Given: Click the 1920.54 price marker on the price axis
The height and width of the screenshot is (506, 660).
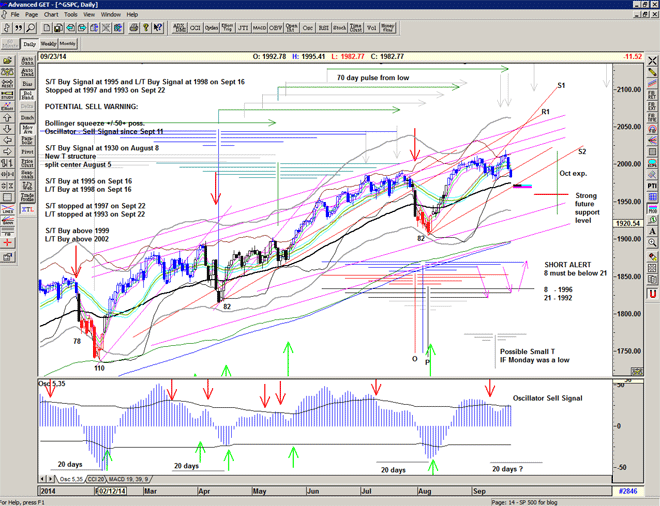Looking at the screenshot, I should click(626, 224).
